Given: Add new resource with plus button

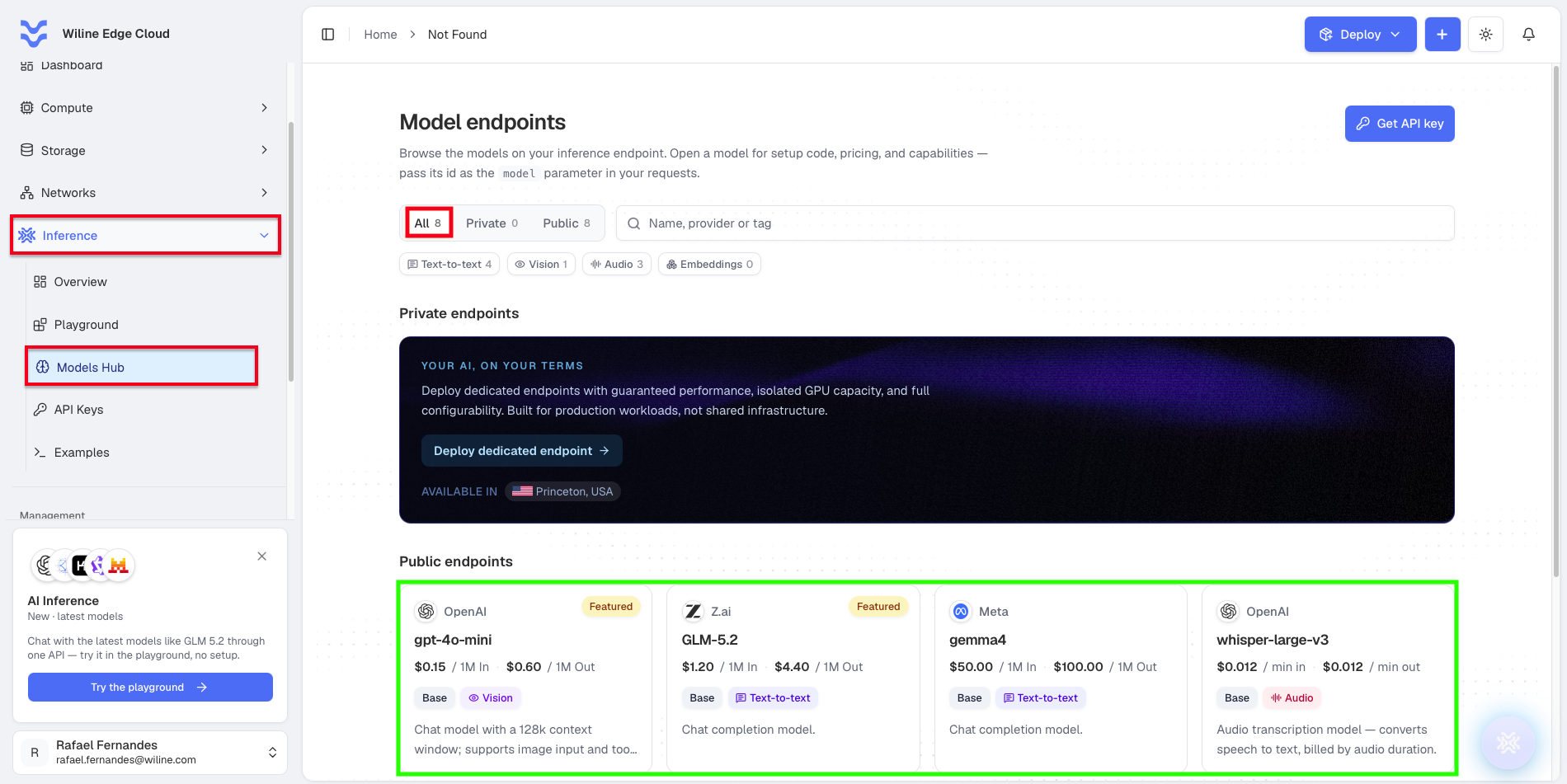Looking at the screenshot, I should click(x=1442, y=35).
